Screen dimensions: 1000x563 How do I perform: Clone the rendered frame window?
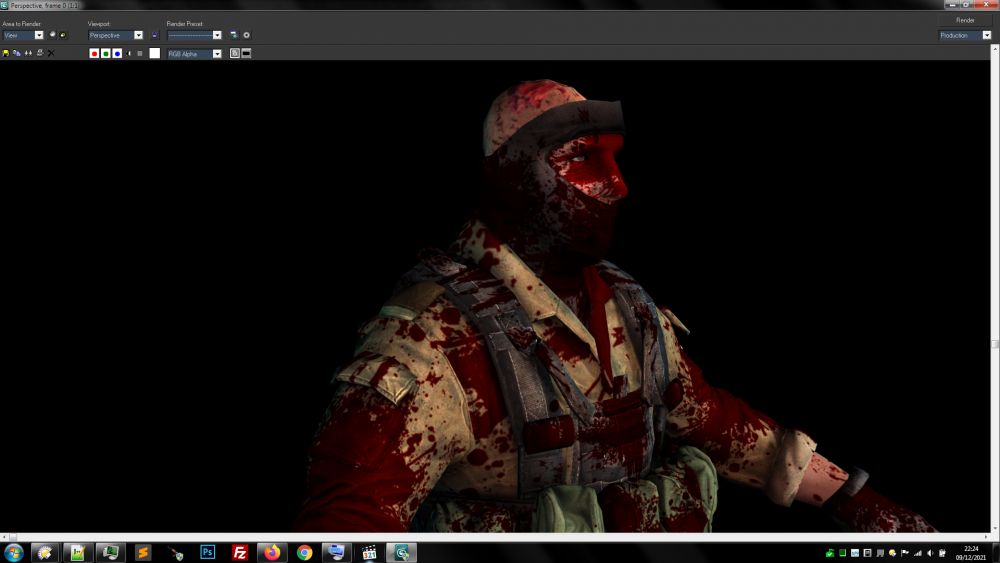point(28,53)
